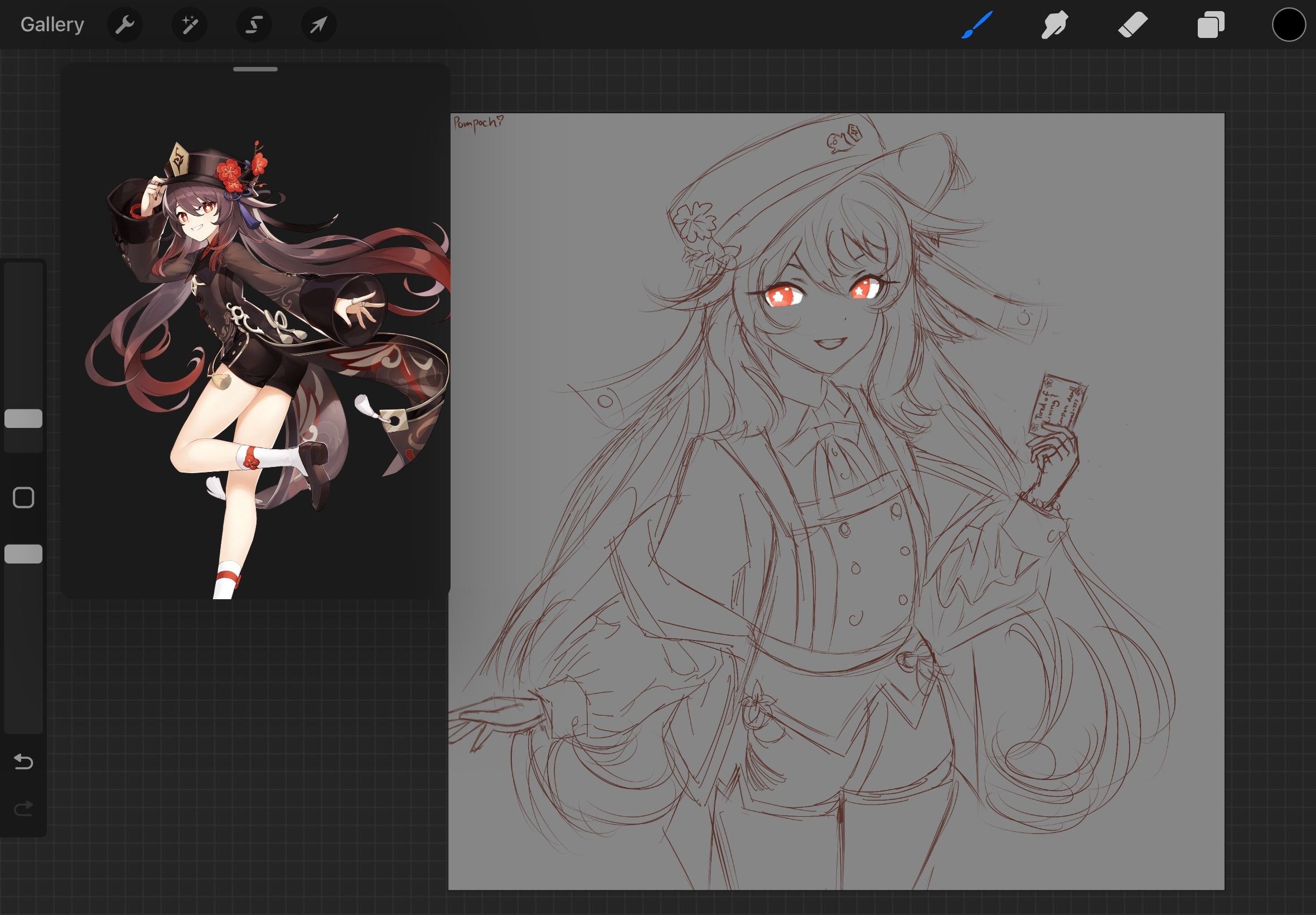The image size is (1316, 915).
Task: Open the active color picker
Action: point(1289,25)
